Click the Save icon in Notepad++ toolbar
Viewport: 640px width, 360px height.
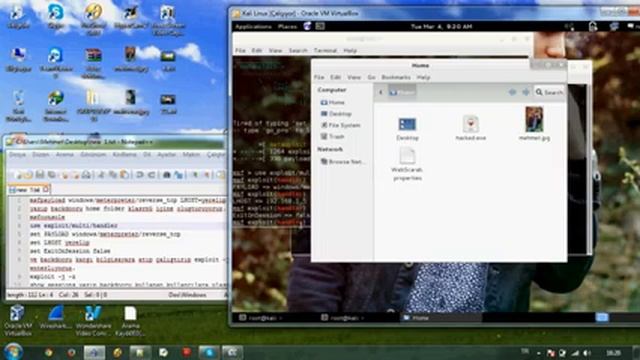tap(40, 175)
